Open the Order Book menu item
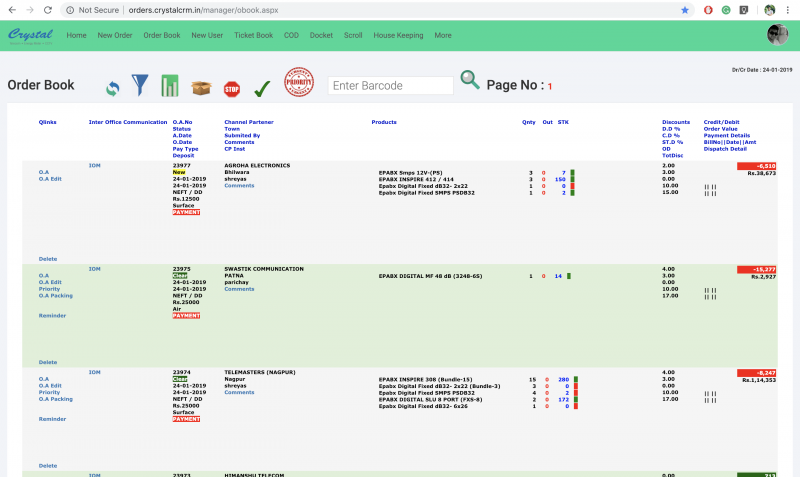This screenshot has height=477, width=800. coord(162,35)
